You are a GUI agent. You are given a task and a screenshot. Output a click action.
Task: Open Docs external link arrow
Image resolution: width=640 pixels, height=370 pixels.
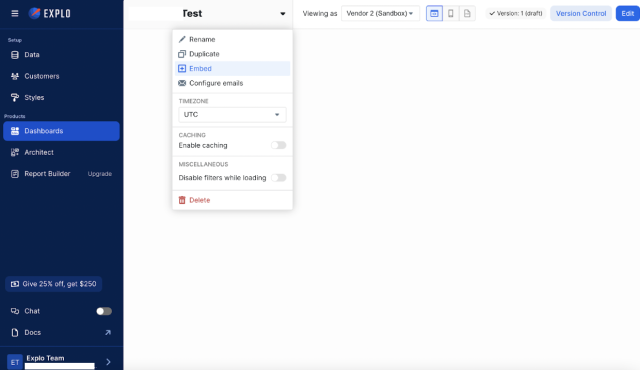[x=108, y=332]
